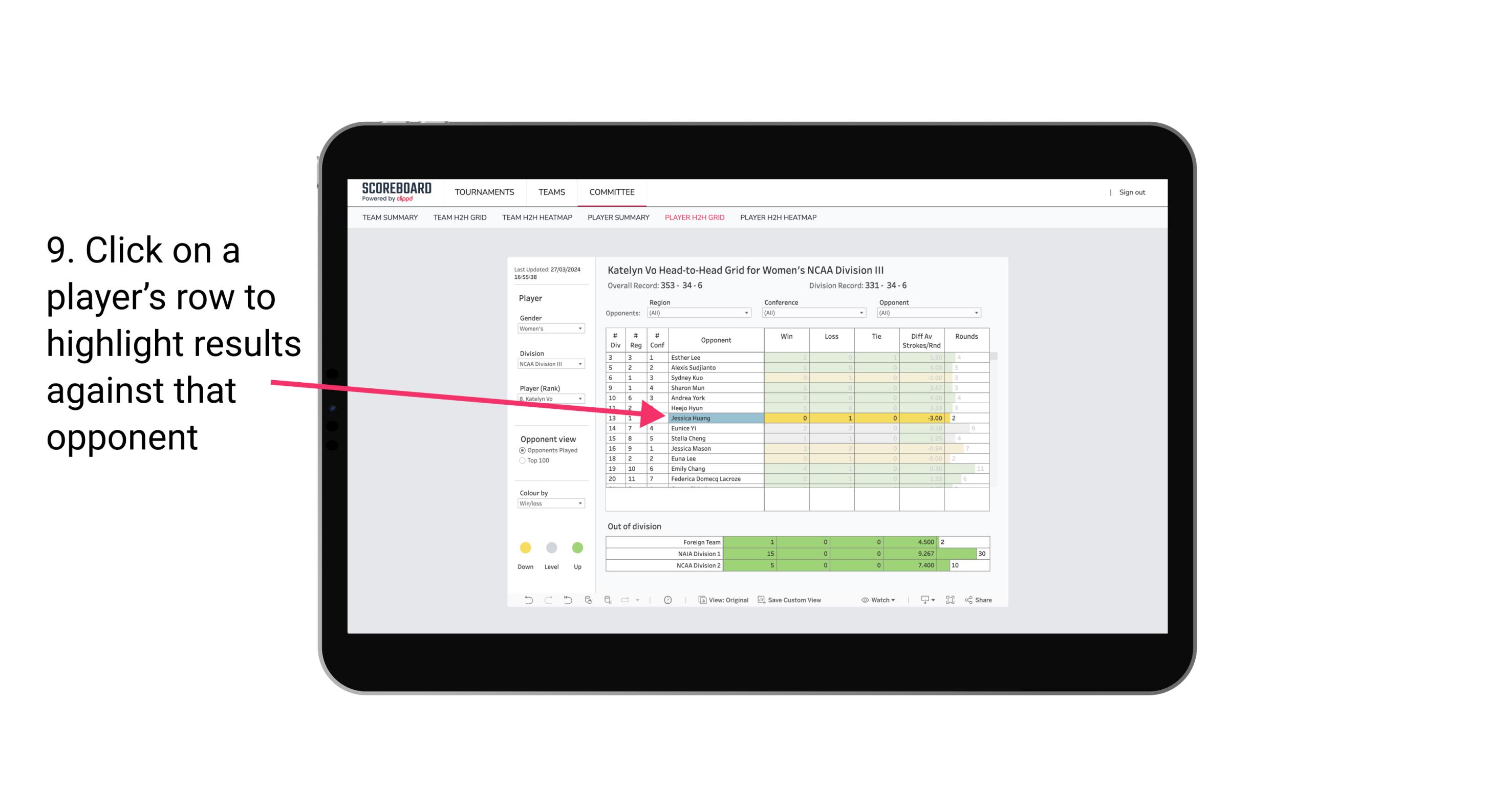Switch to the Team H2H Grid tab
The width and height of the screenshot is (1510, 812).
click(461, 219)
